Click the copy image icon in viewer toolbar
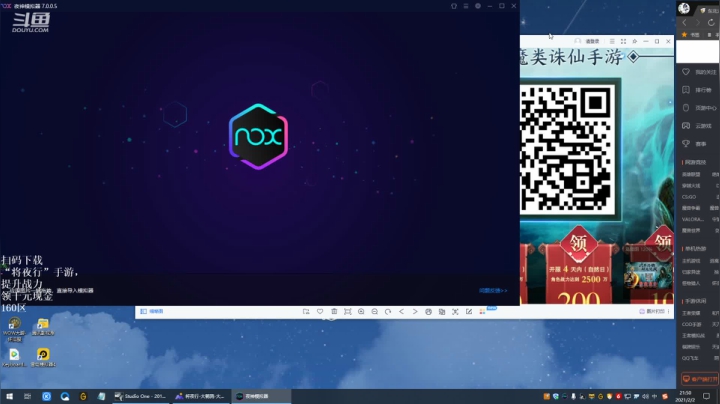 pos(442,311)
